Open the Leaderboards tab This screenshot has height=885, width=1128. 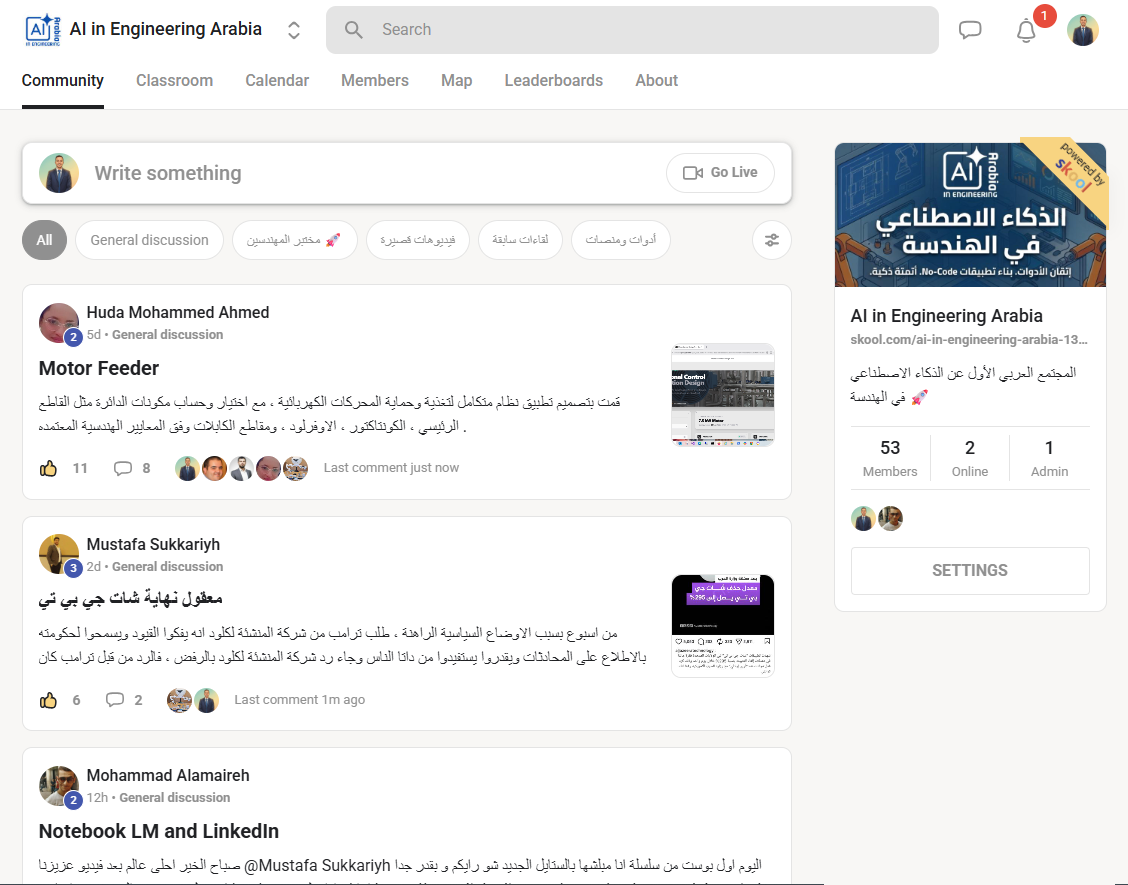pyautogui.click(x=554, y=80)
